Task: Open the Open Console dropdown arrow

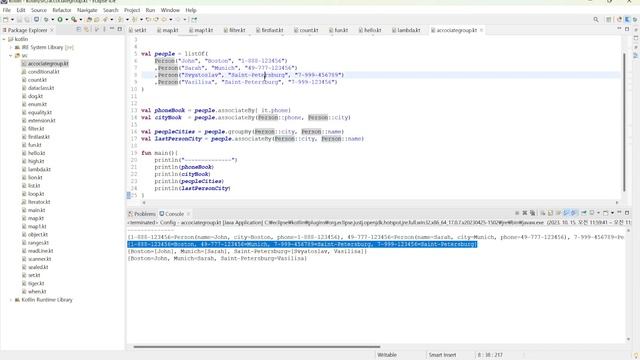Action: tap(613, 213)
